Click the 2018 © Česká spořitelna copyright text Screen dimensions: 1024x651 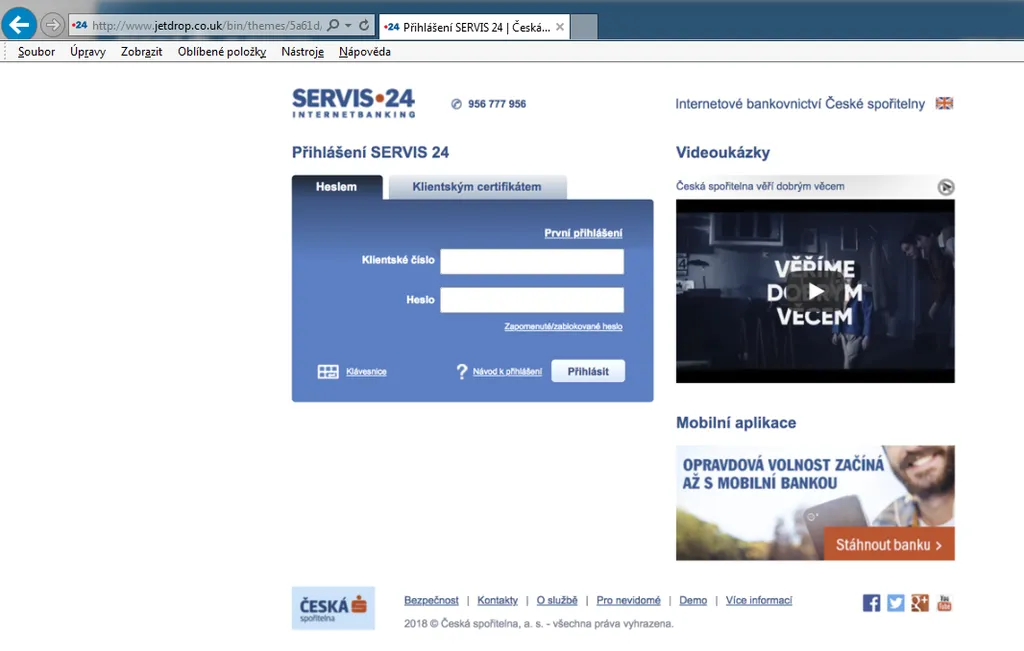[x=538, y=624]
